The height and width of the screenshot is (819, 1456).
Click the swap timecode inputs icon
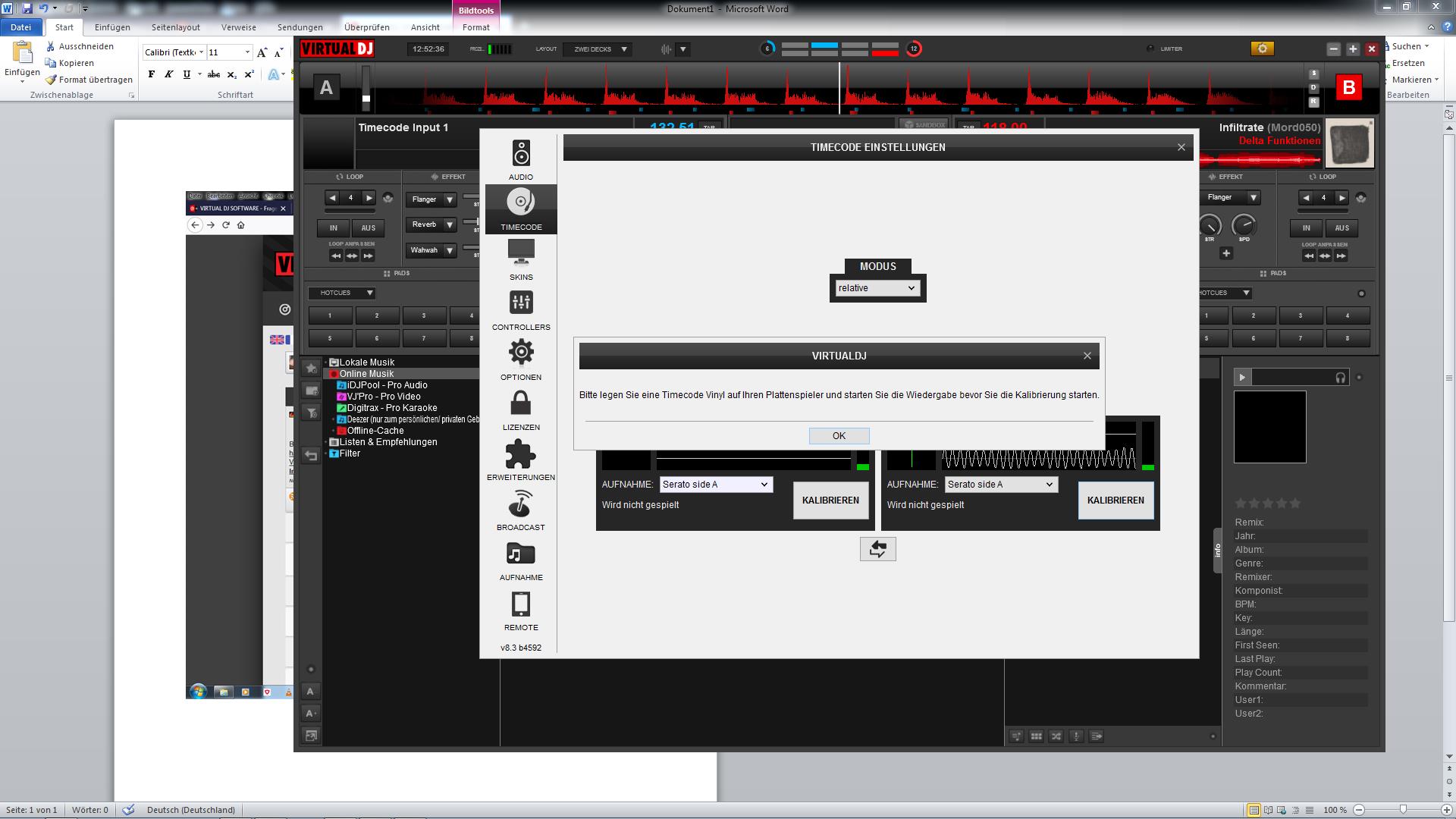tap(877, 549)
